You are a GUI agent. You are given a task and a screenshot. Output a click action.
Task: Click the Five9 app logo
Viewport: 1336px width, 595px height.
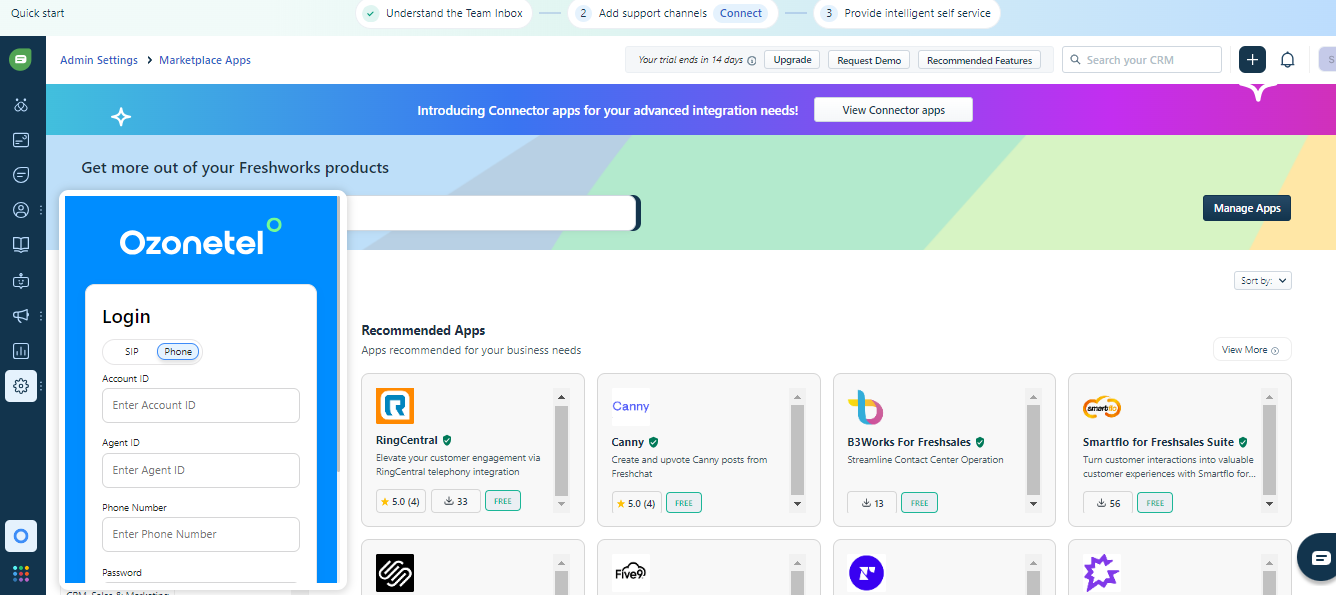click(631, 573)
